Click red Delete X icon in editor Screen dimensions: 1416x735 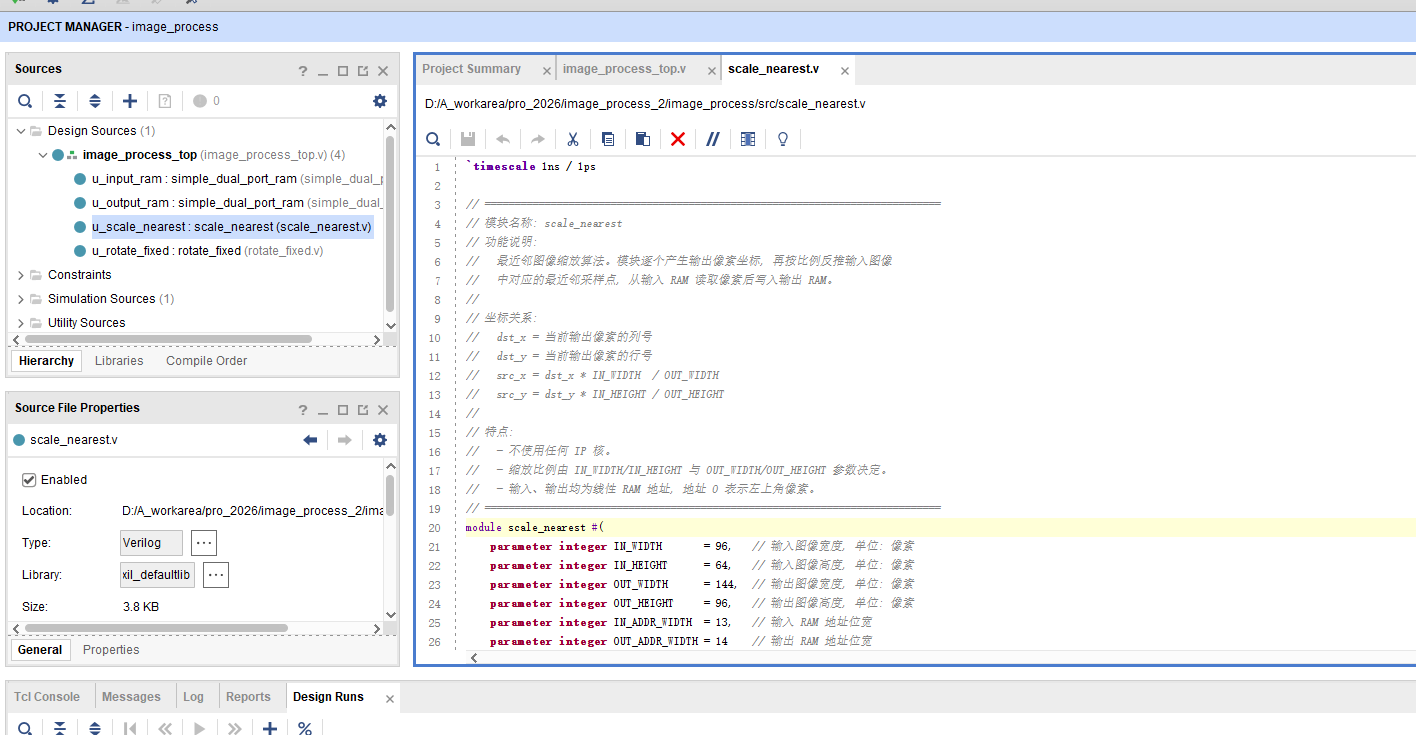click(x=678, y=139)
